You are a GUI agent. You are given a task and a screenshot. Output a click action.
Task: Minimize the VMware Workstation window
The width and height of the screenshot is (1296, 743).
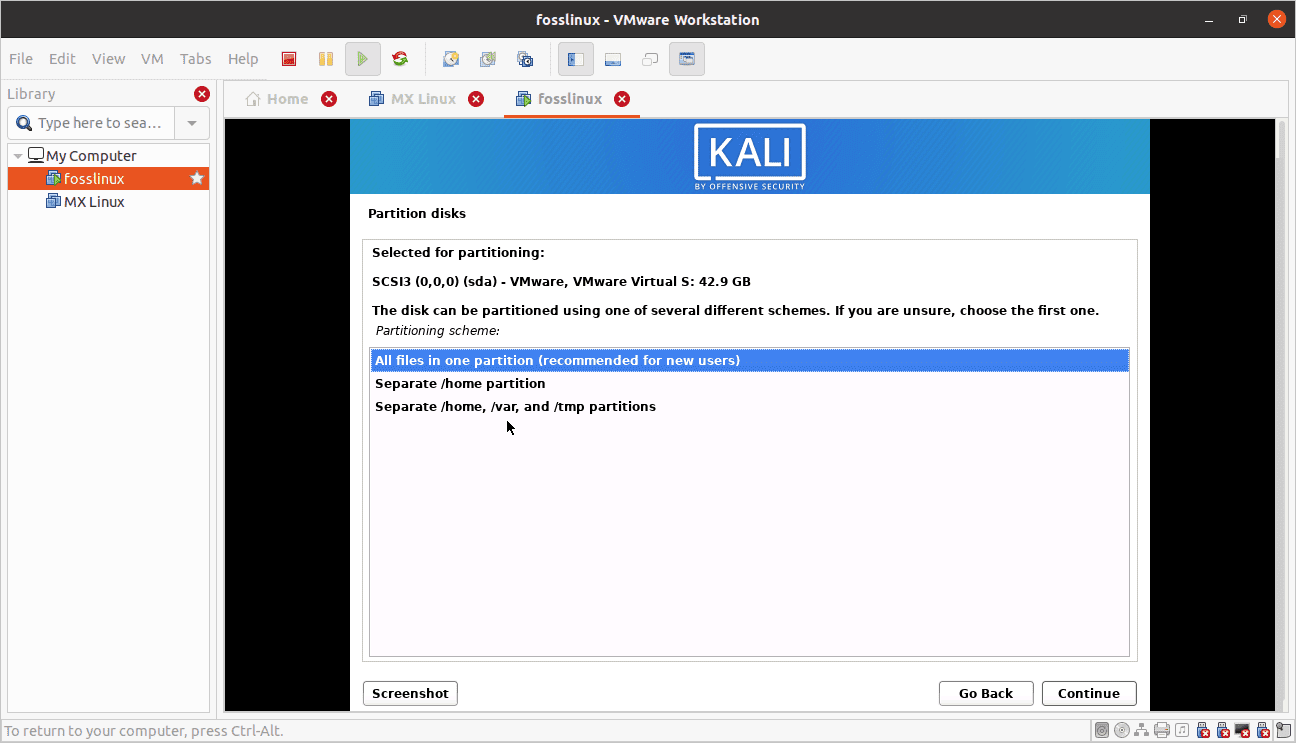(x=1210, y=19)
